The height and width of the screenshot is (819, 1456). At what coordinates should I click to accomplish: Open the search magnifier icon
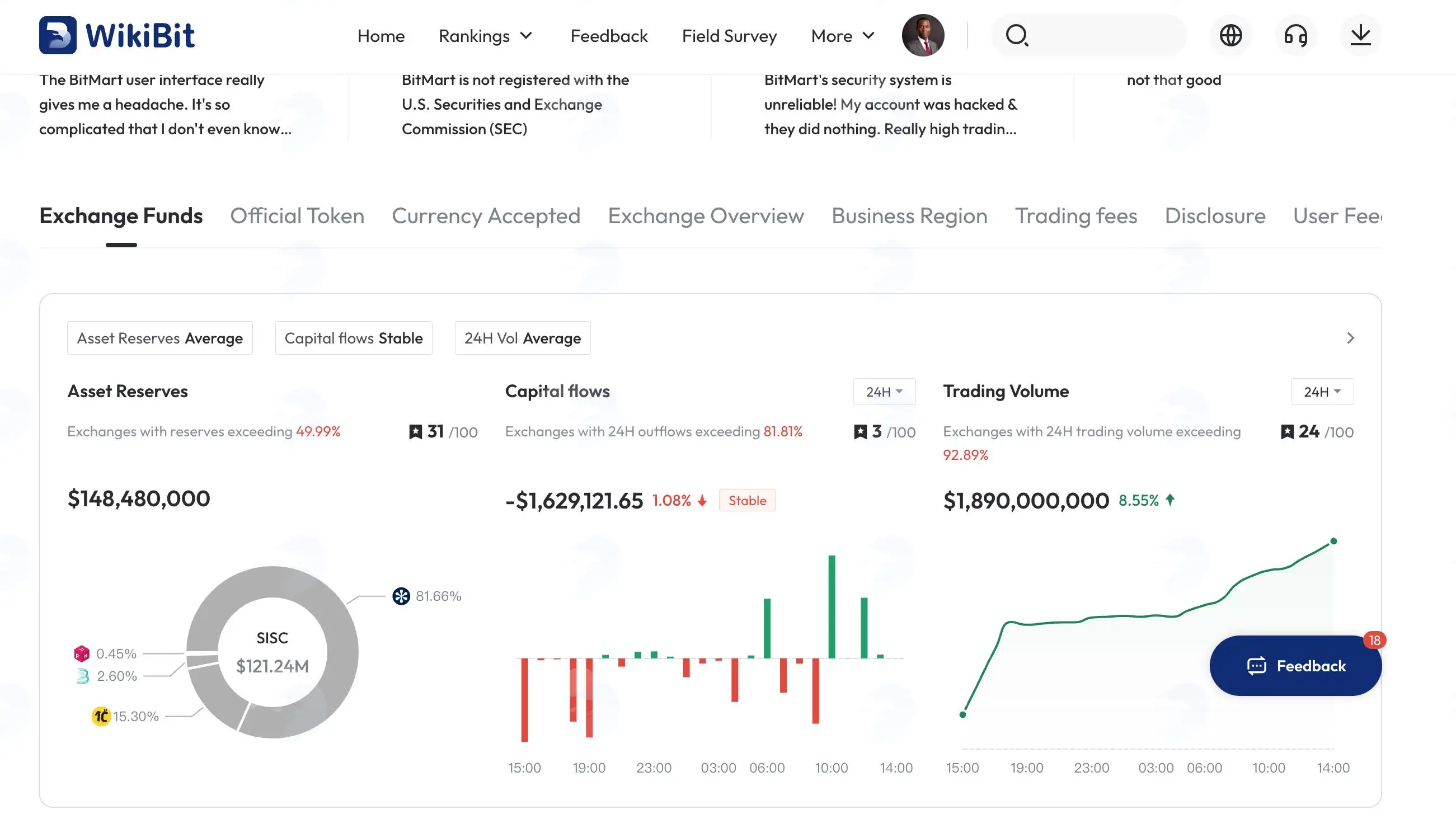click(1017, 36)
